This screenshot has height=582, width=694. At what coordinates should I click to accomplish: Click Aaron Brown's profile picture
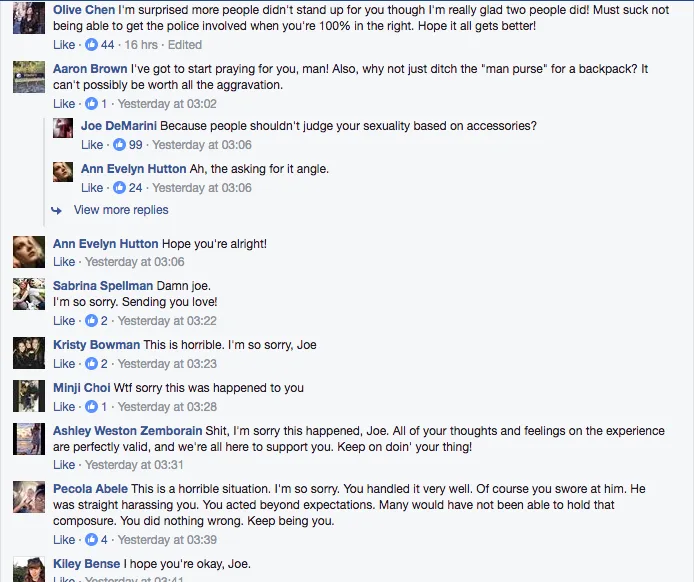point(28,76)
